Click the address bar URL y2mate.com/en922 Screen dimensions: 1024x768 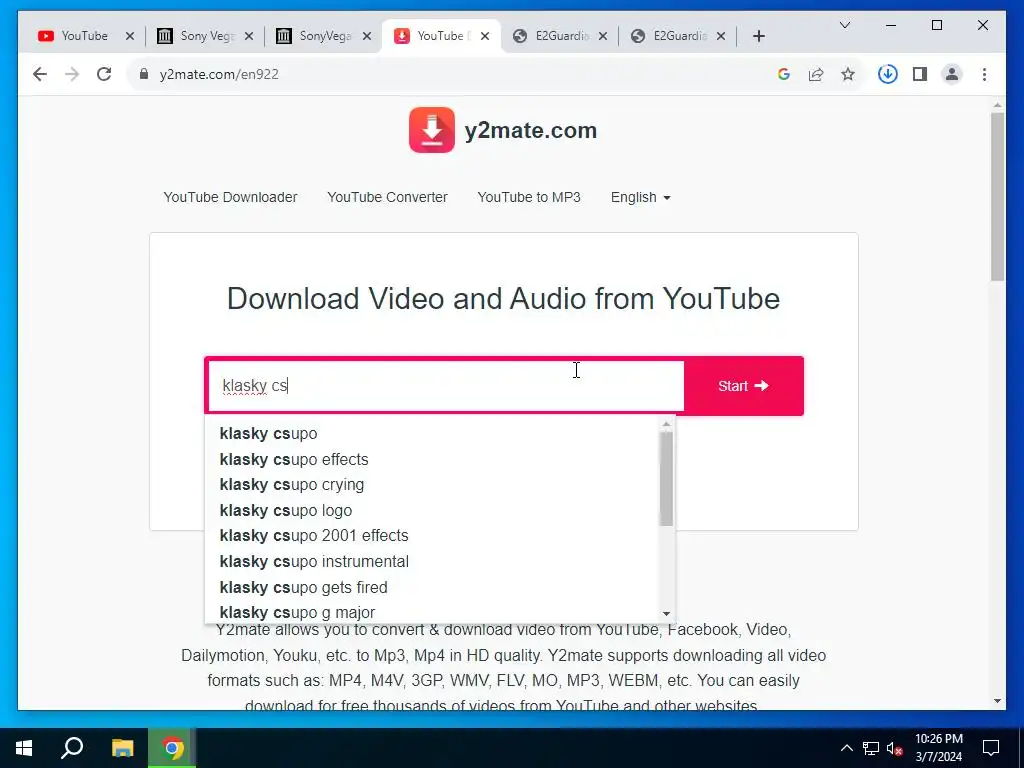(x=219, y=74)
